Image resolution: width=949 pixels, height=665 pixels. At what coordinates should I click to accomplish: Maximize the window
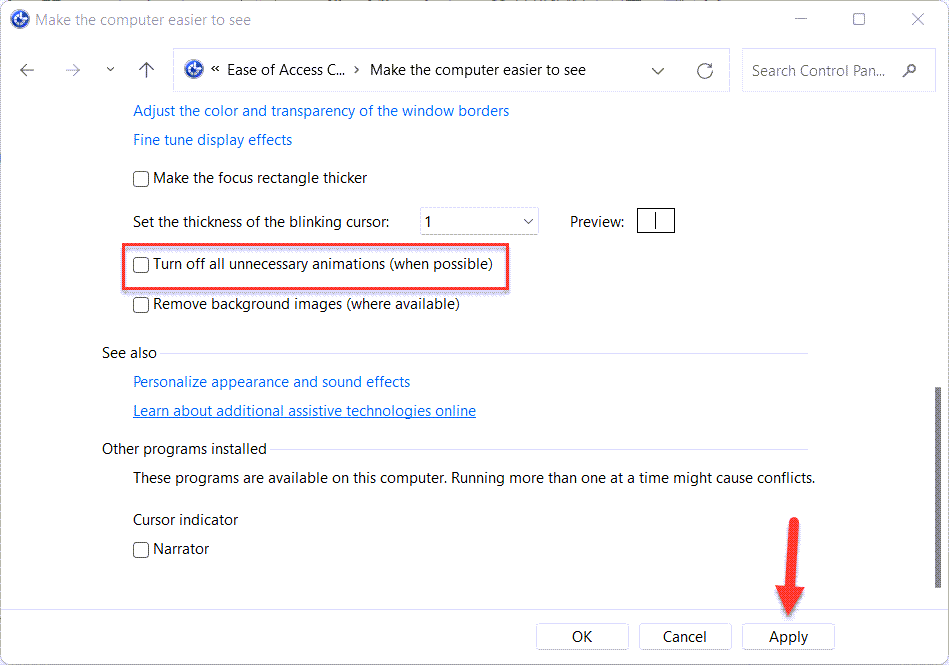(x=859, y=20)
